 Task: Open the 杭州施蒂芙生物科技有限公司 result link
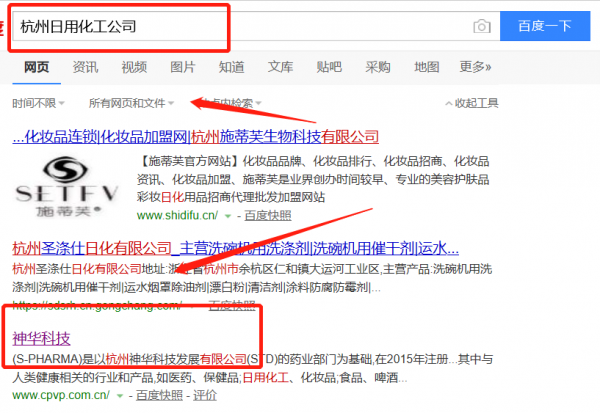pyautogui.click(x=195, y=136)
